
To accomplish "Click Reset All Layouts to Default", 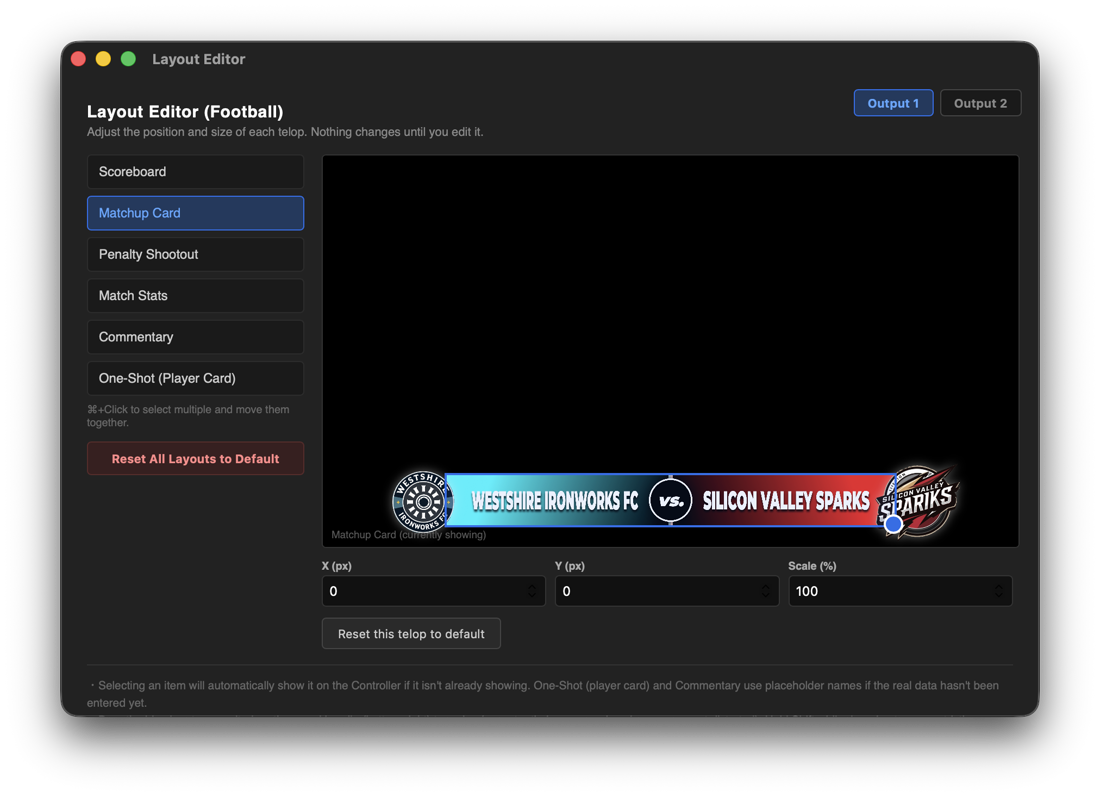I will [195, 459].
